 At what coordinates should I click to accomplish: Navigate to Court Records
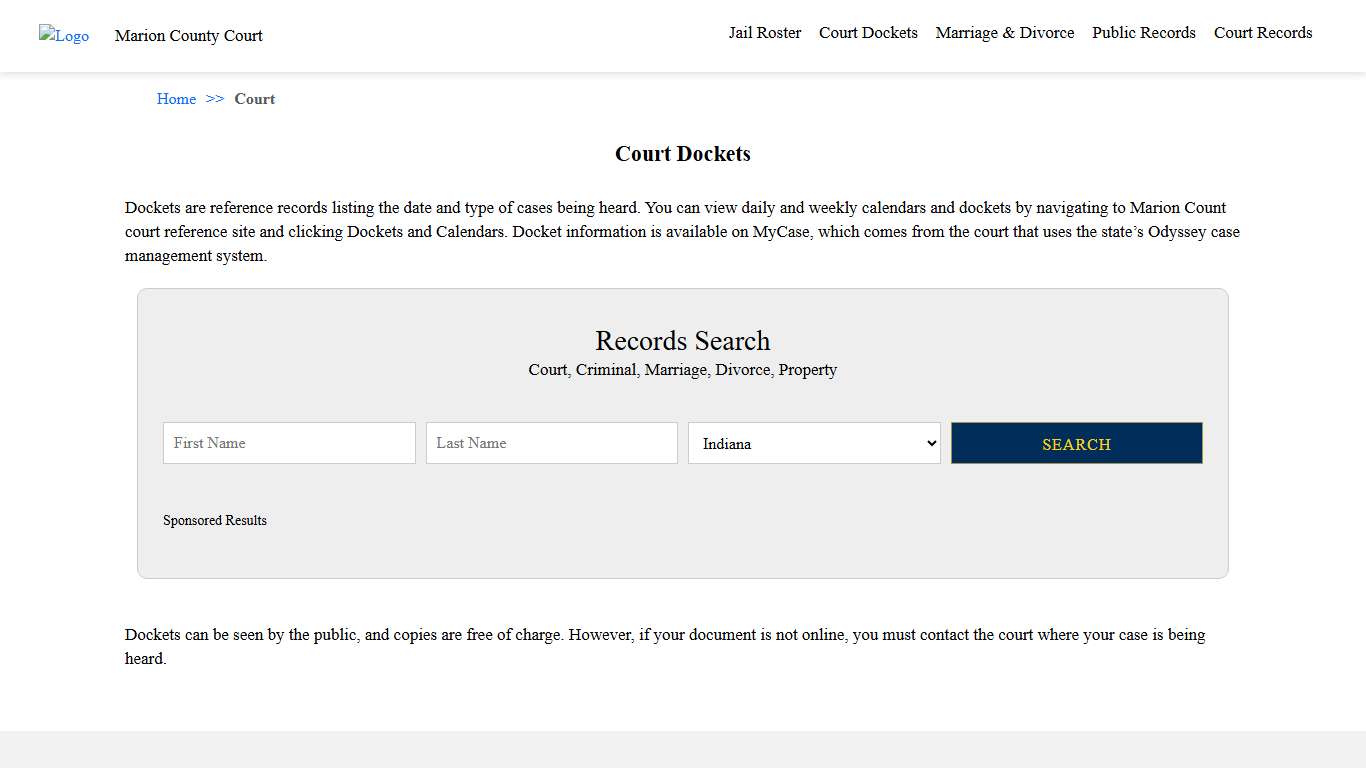point(1262,33)
